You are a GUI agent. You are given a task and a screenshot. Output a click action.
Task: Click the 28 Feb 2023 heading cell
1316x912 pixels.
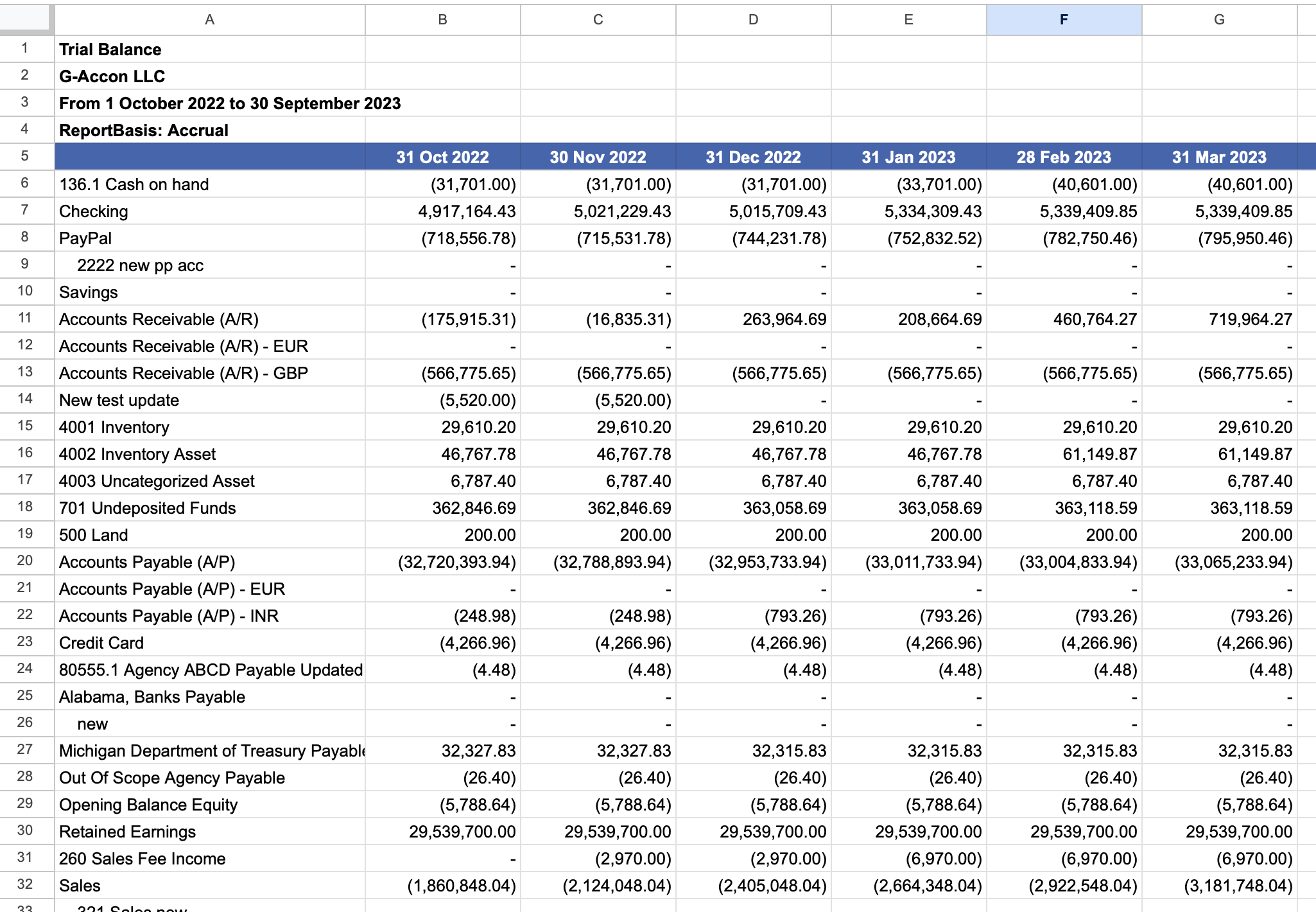coord(1064,157)
